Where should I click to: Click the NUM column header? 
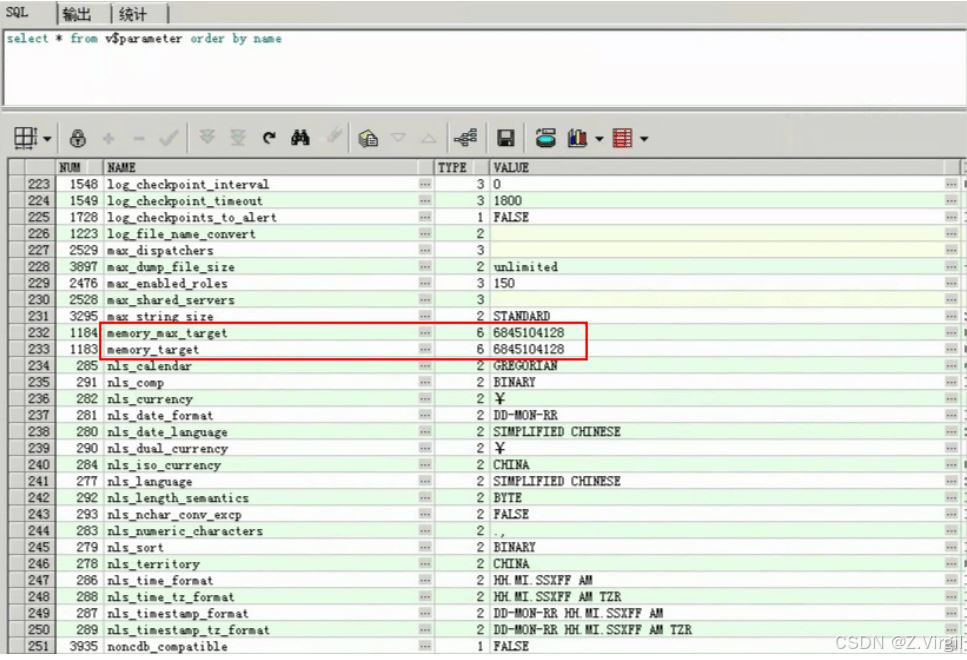pos(78,167)
